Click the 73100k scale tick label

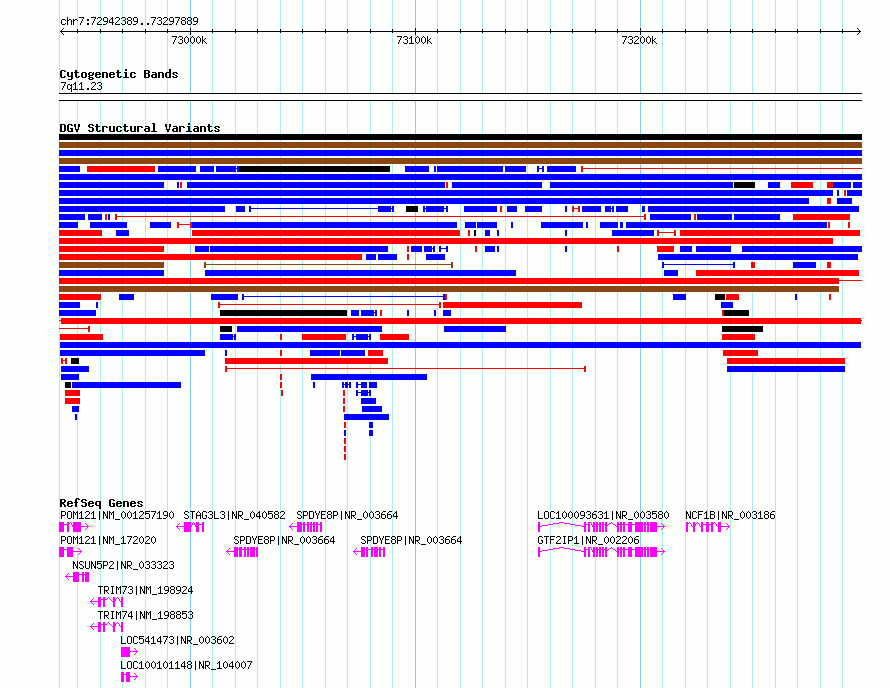(x=414, y=40)
